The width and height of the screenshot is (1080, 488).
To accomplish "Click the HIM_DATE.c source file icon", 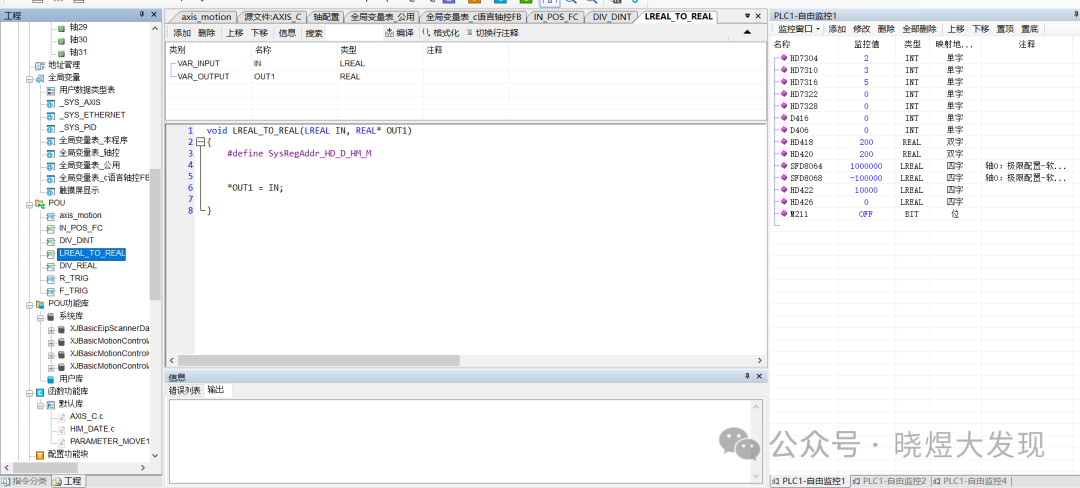I will (x=61, y=429).
